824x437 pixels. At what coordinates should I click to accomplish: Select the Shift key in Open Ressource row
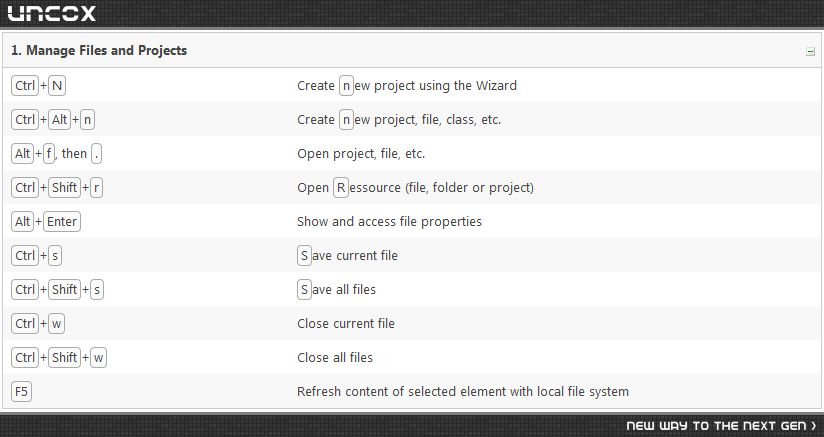[65, 188]
